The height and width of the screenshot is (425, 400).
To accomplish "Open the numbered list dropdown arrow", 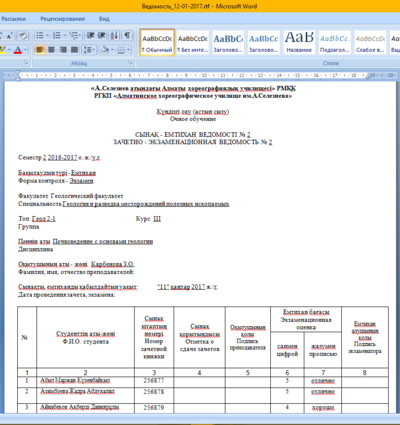I will [x=64, y=35].
